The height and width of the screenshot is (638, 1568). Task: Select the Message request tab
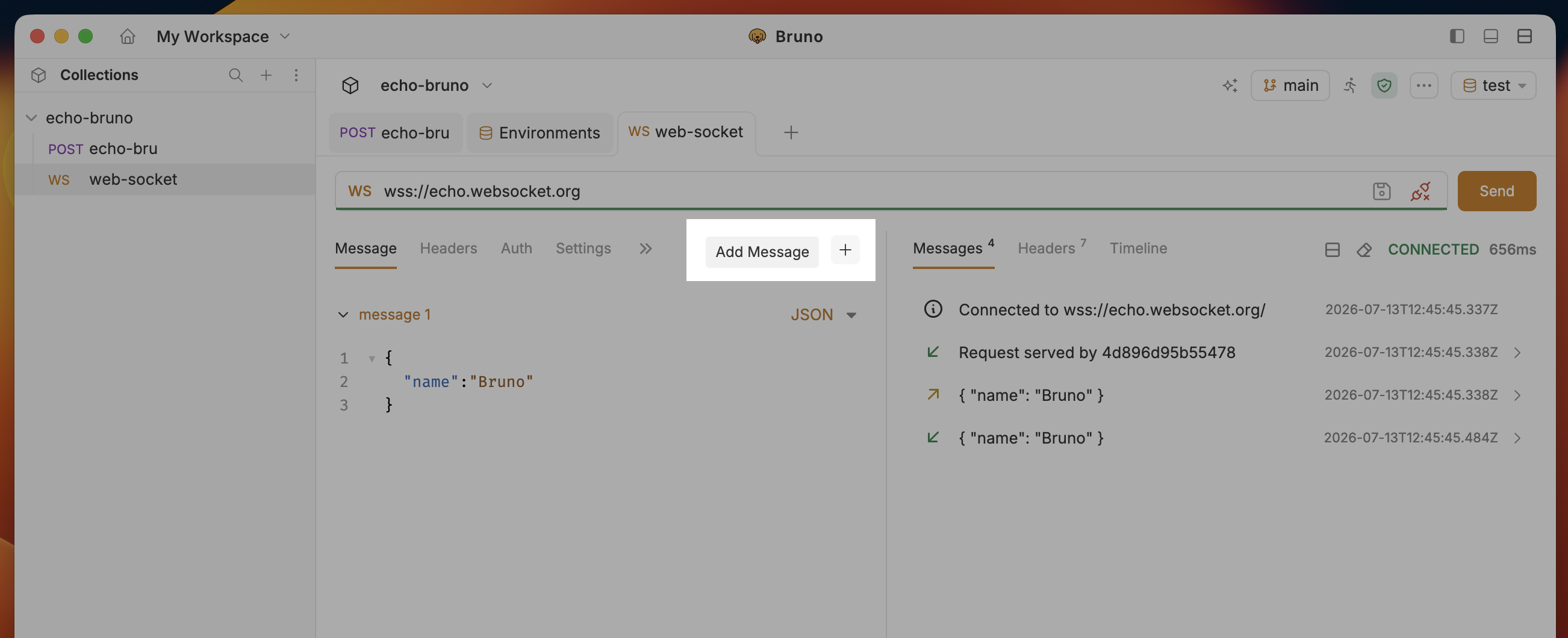tap(366, 248)
